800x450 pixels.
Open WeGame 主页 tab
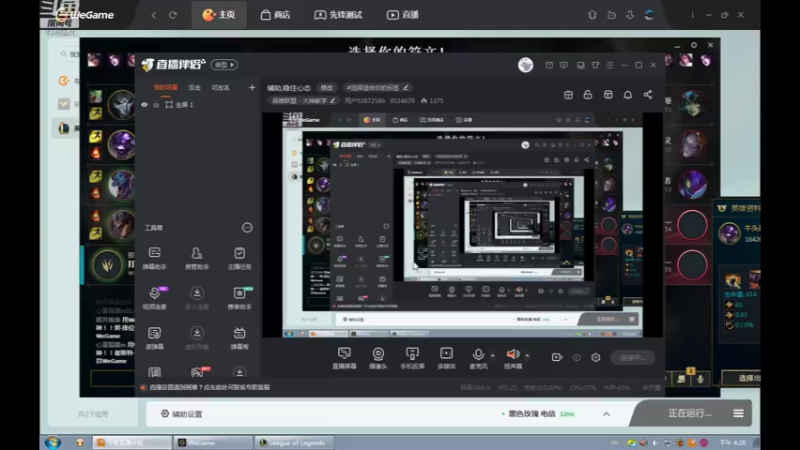click(x=219, y=15)
